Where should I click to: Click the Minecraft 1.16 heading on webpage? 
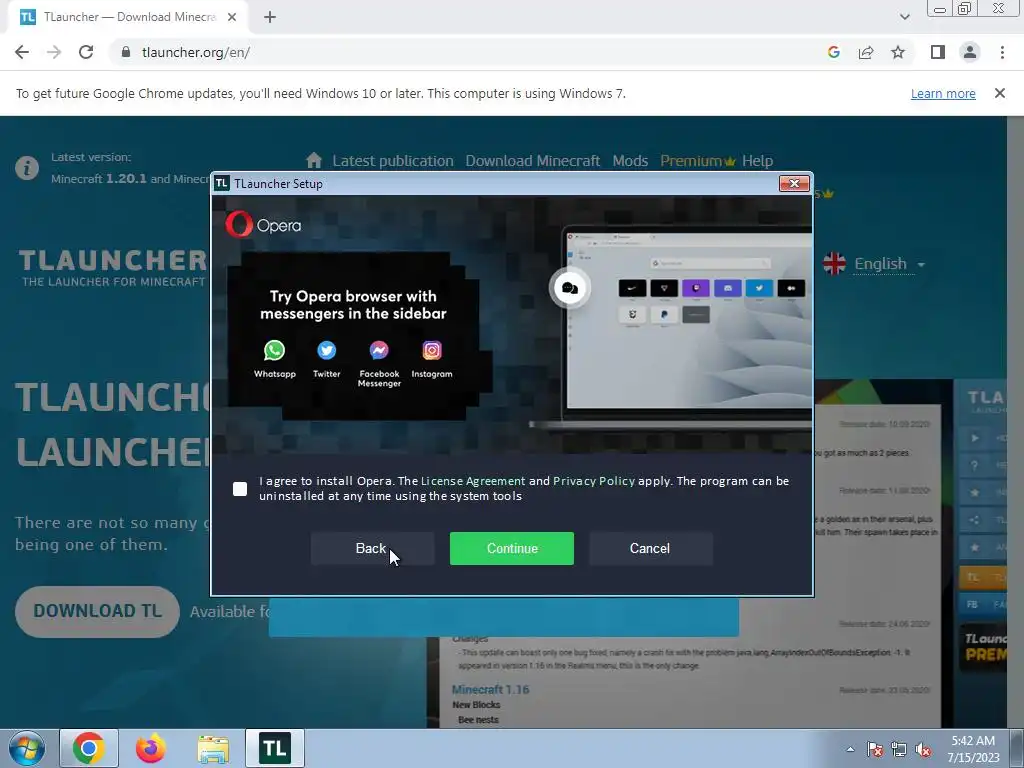point(490,690)
